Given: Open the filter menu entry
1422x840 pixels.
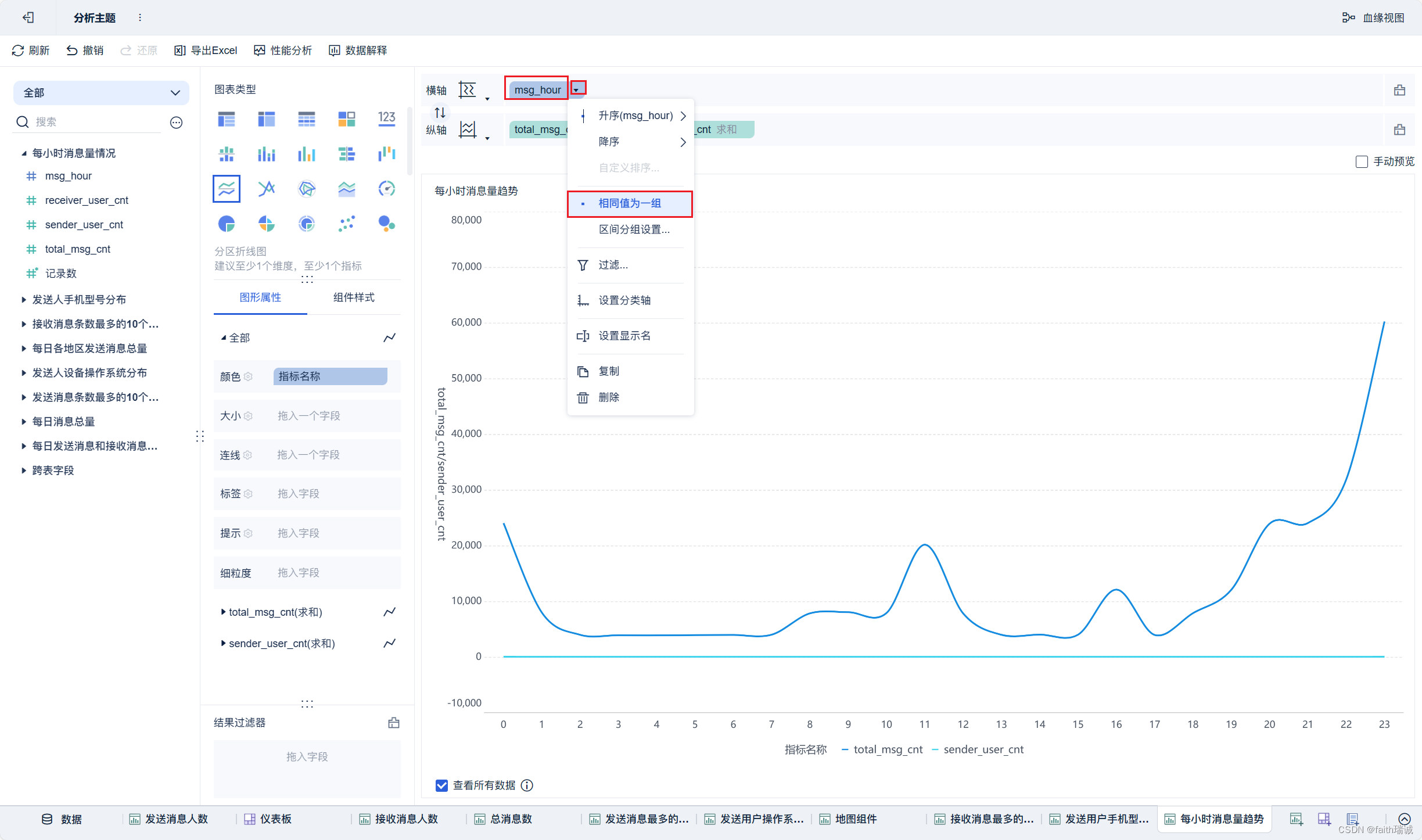Looking at the screenshot, I should (613, 265).
